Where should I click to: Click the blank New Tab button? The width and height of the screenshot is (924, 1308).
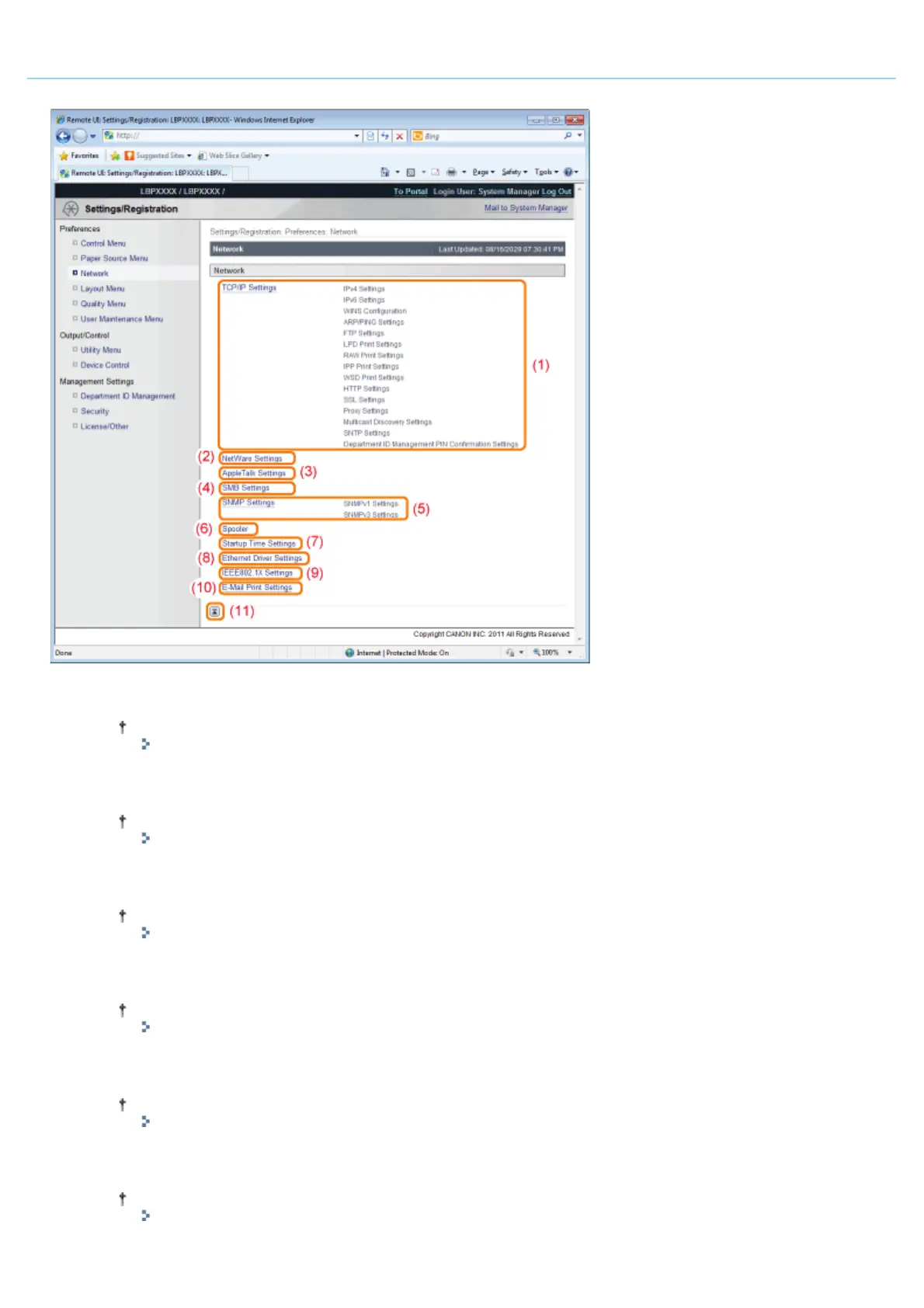(241, 173)
